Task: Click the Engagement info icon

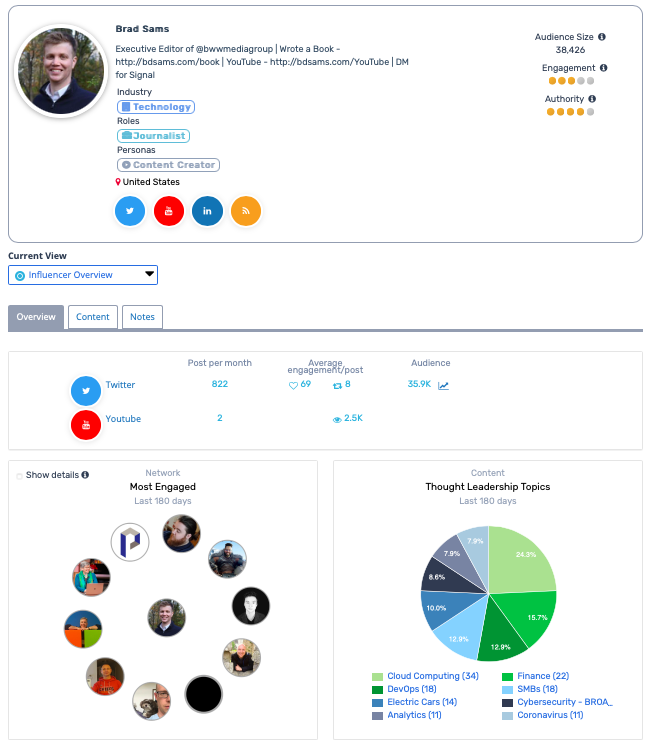Action: [603, 68]
